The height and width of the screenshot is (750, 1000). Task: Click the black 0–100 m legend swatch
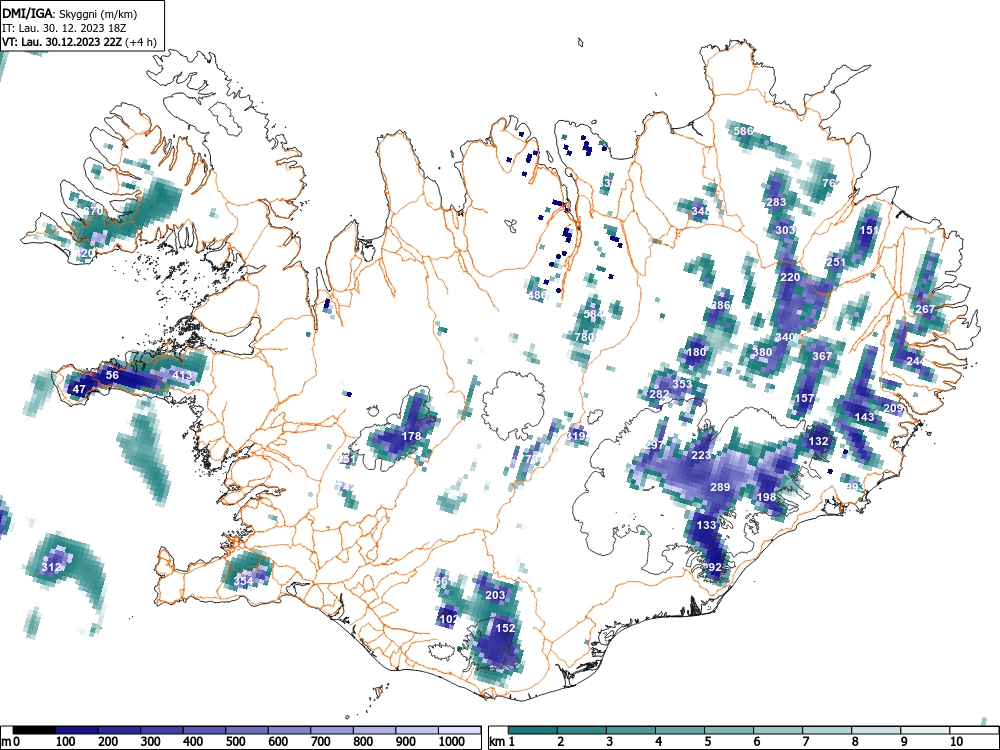tap(34, 730)
